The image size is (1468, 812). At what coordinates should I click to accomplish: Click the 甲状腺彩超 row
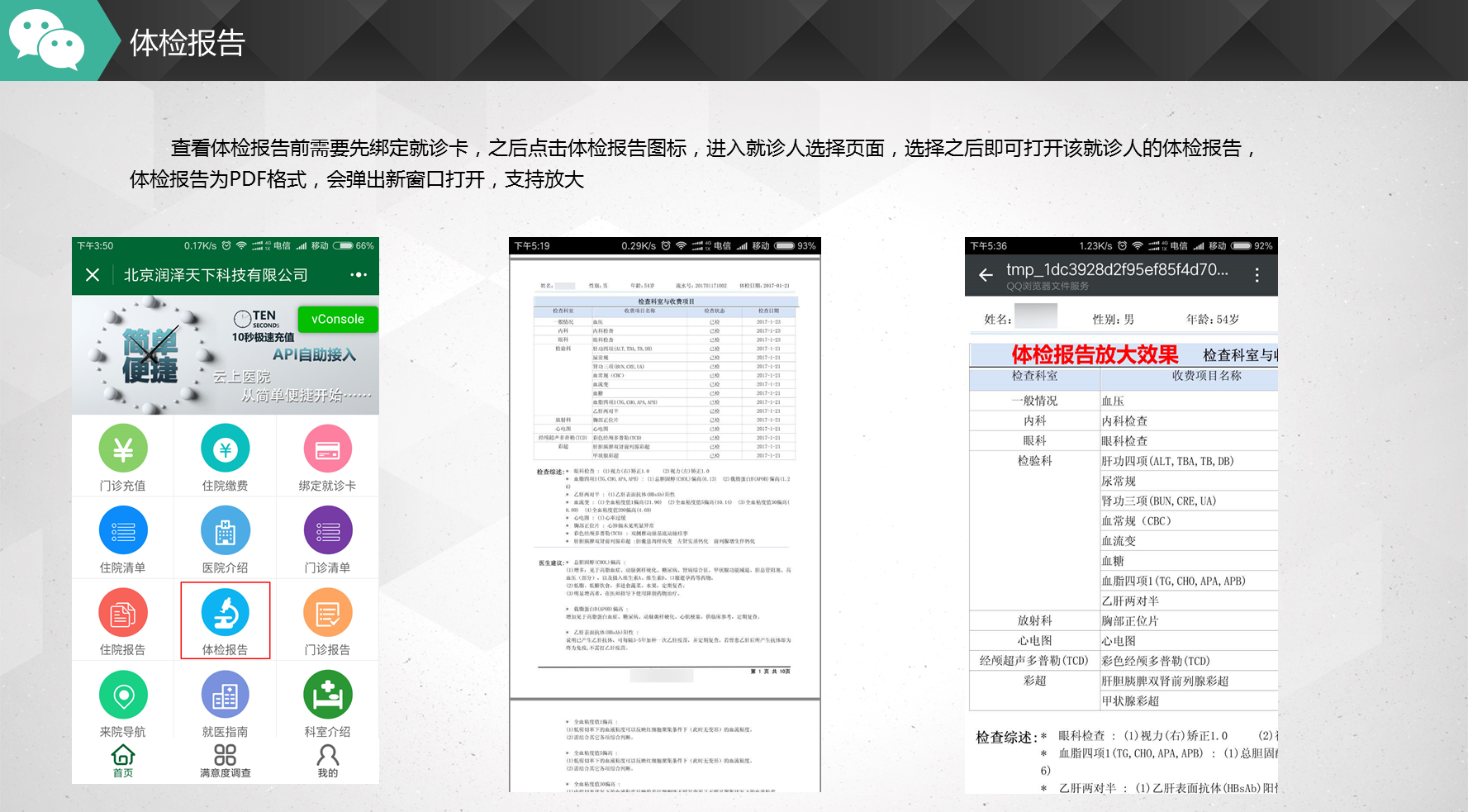[1189, 700]
